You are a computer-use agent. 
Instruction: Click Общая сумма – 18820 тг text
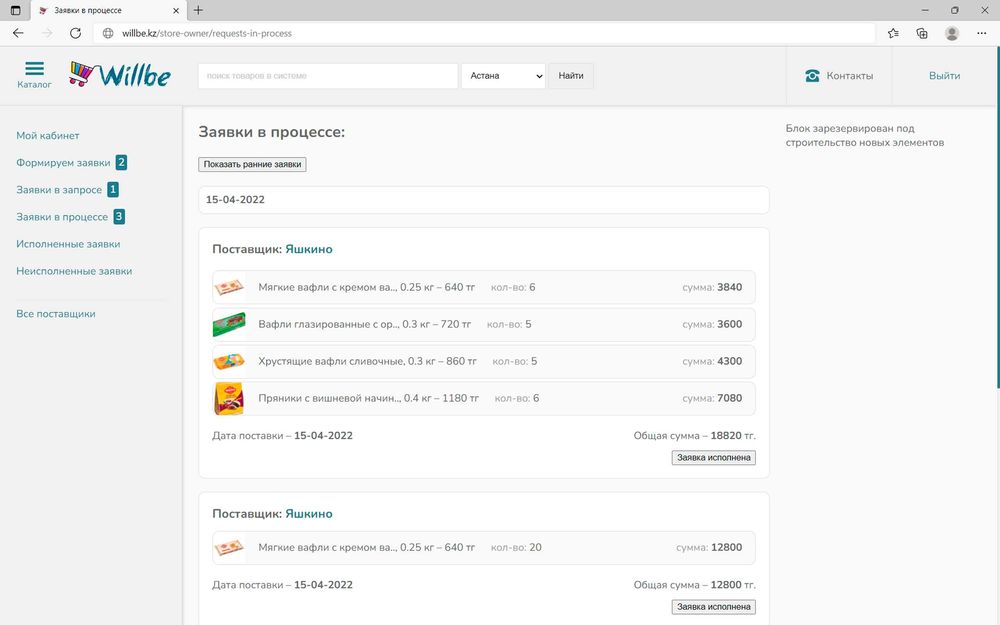pyautogui.click(x=695, y=436)
